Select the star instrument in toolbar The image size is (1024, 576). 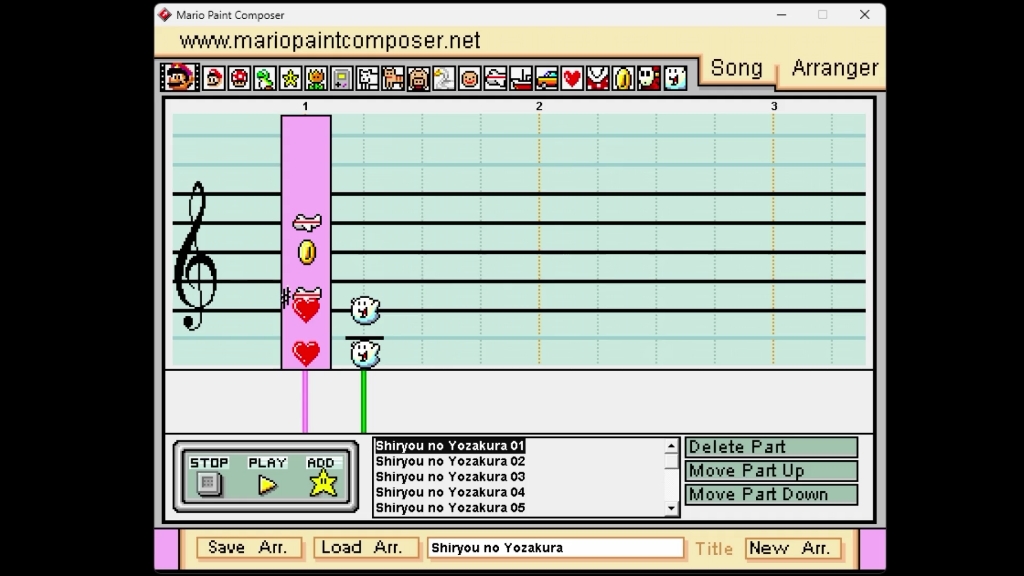coord(290,78)
